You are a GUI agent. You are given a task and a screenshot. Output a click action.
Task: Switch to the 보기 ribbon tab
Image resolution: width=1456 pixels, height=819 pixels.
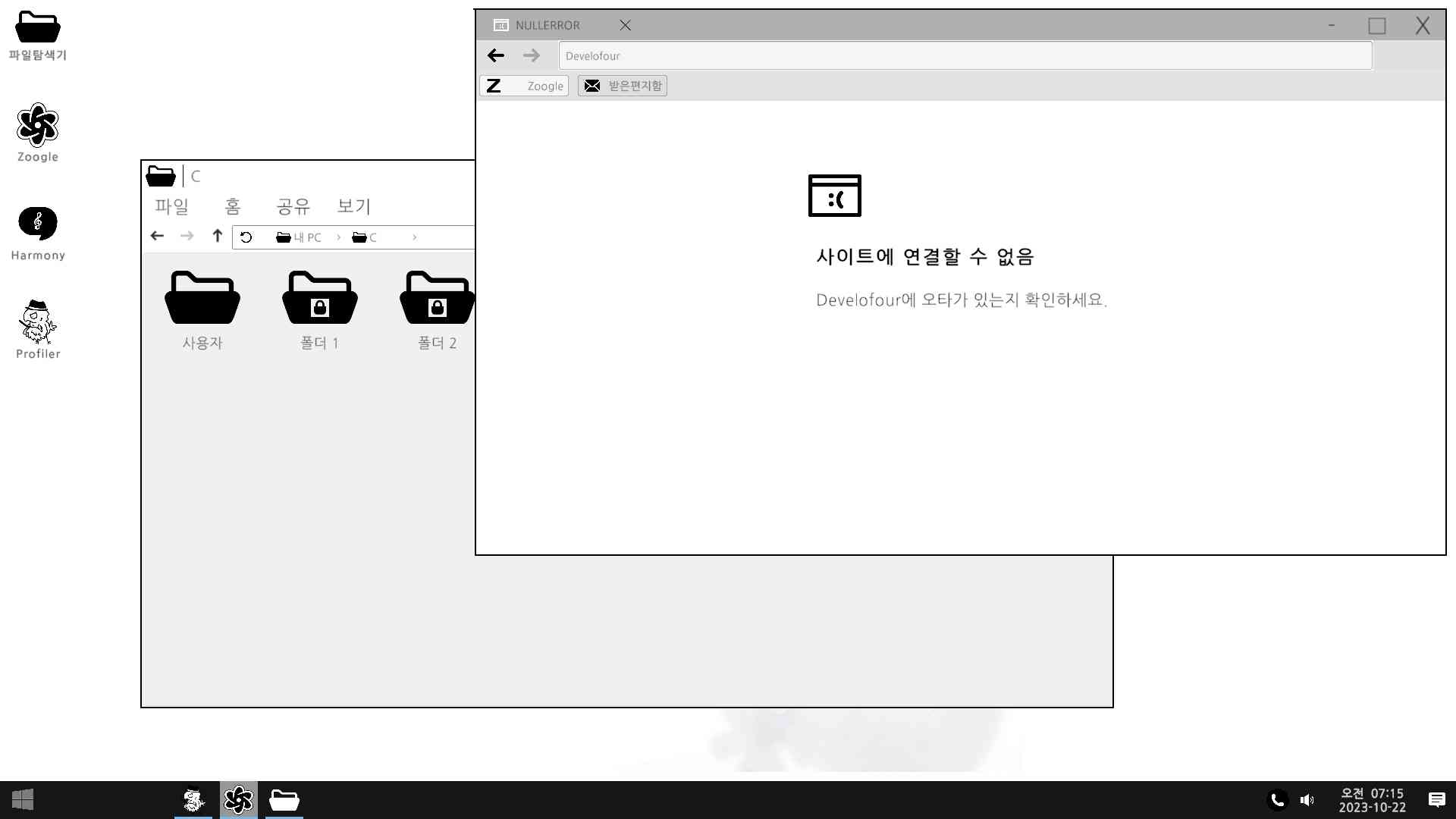353,206
